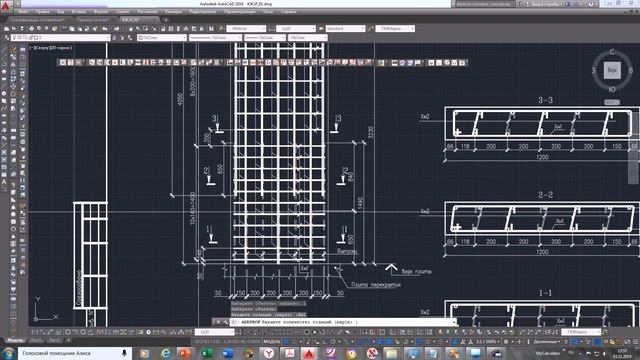Open the Вид menu
This screenshot has height=360, width=640.
click(x=61, y=12)
